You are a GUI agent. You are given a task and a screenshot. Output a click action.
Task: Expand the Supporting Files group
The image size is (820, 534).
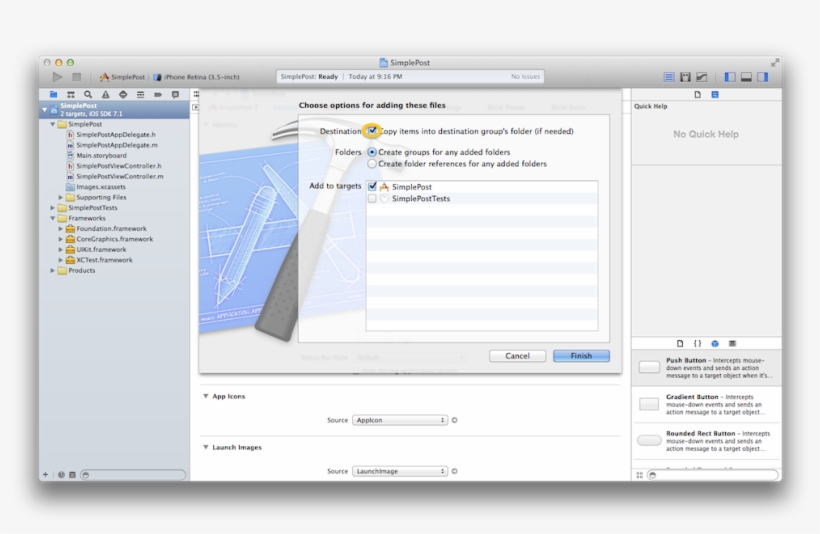(x=61, y=198)
